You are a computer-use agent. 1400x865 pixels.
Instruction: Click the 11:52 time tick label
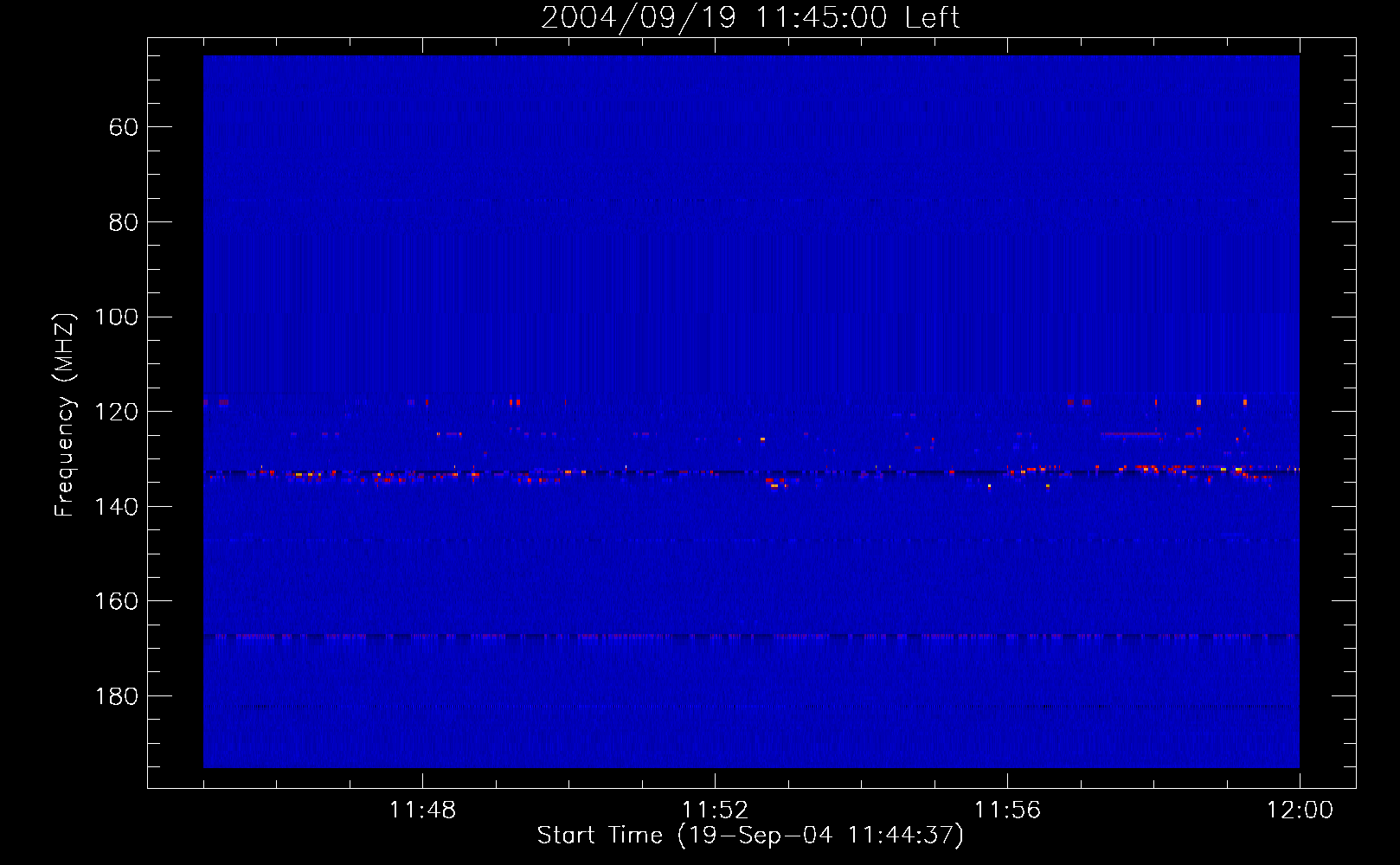[x=715, y=811]
